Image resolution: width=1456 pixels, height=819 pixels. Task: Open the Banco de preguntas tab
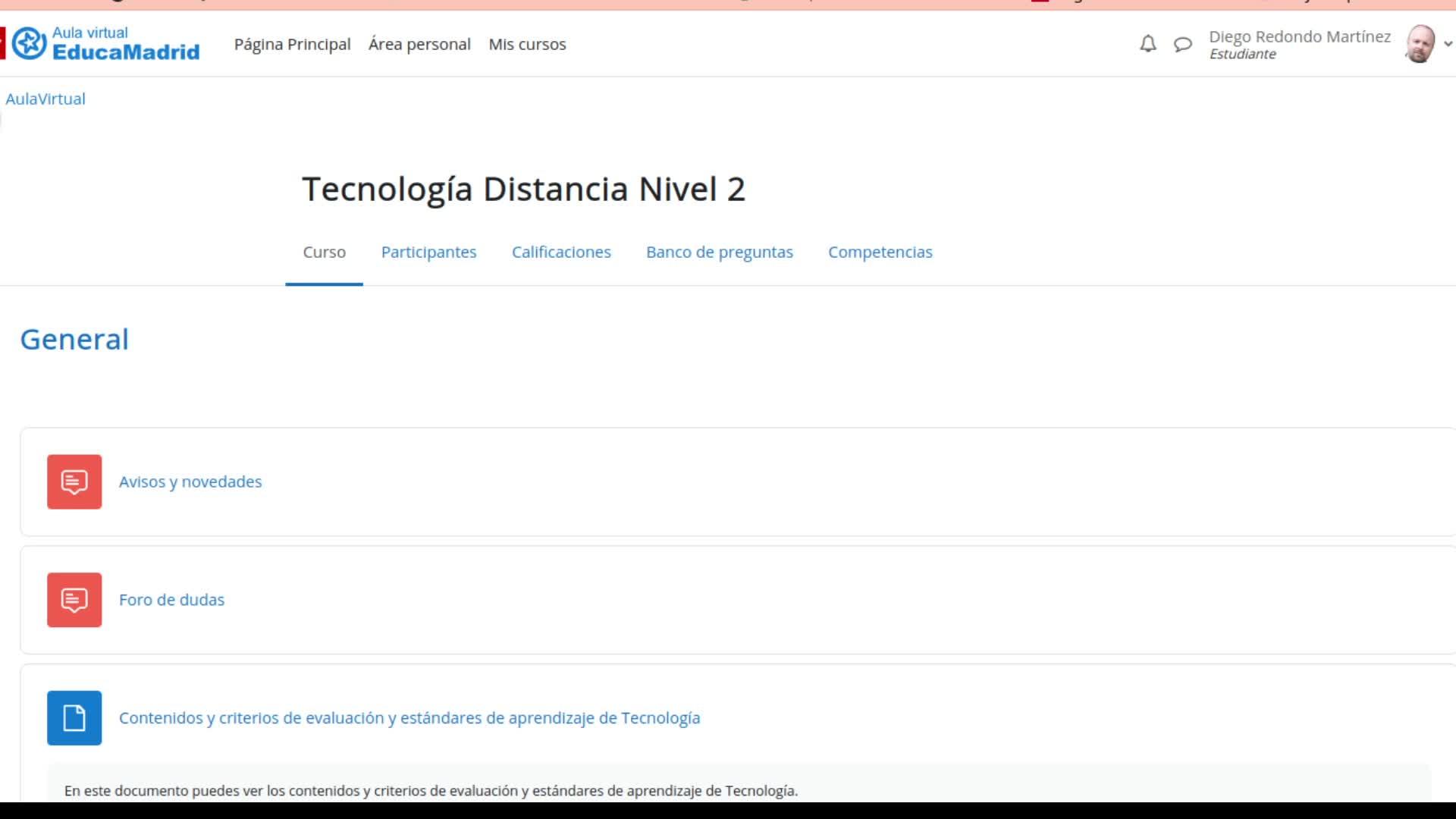719,252
